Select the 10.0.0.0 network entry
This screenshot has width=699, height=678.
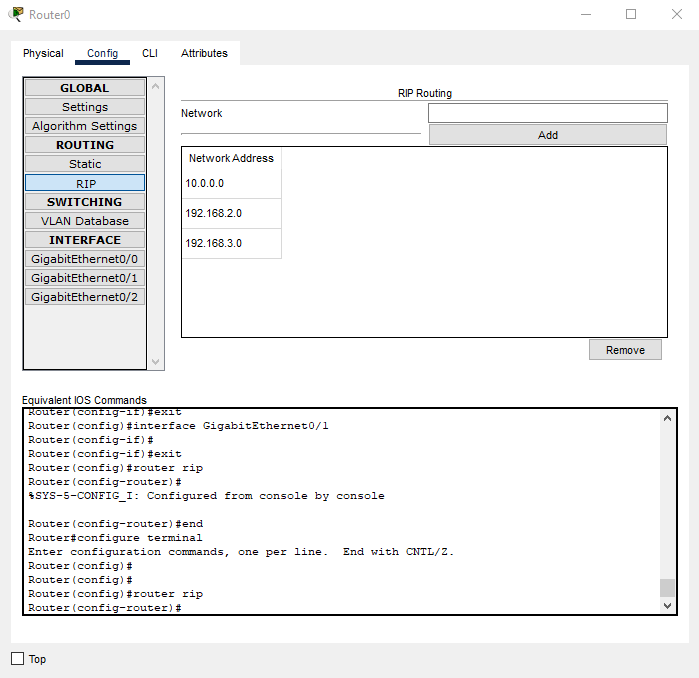click(231, 184)
